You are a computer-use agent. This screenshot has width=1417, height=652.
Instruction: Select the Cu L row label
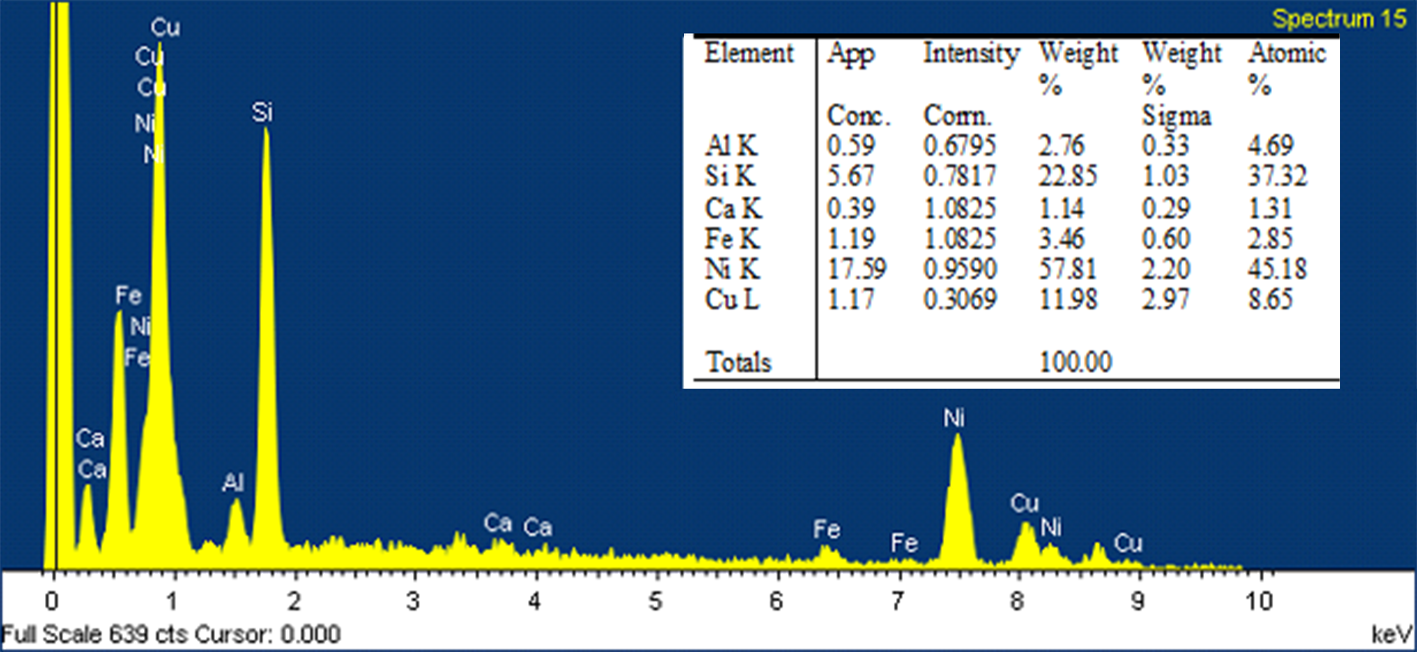click(732, 301)
